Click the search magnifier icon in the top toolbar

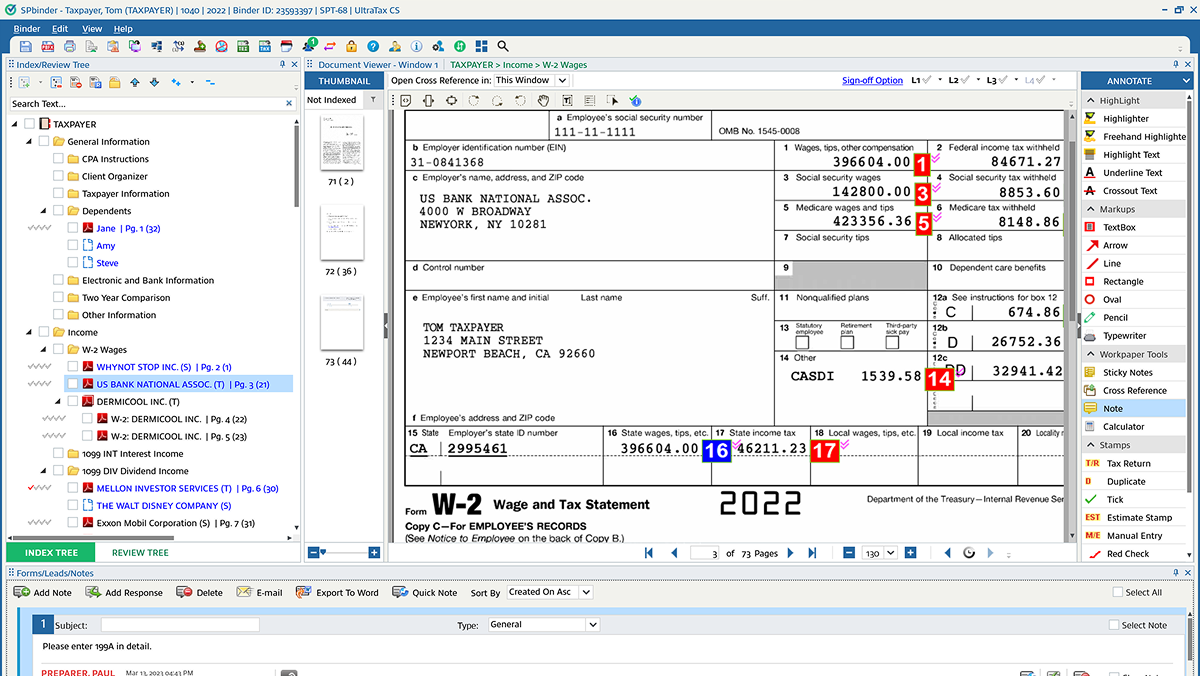click(x=503, y=46)
